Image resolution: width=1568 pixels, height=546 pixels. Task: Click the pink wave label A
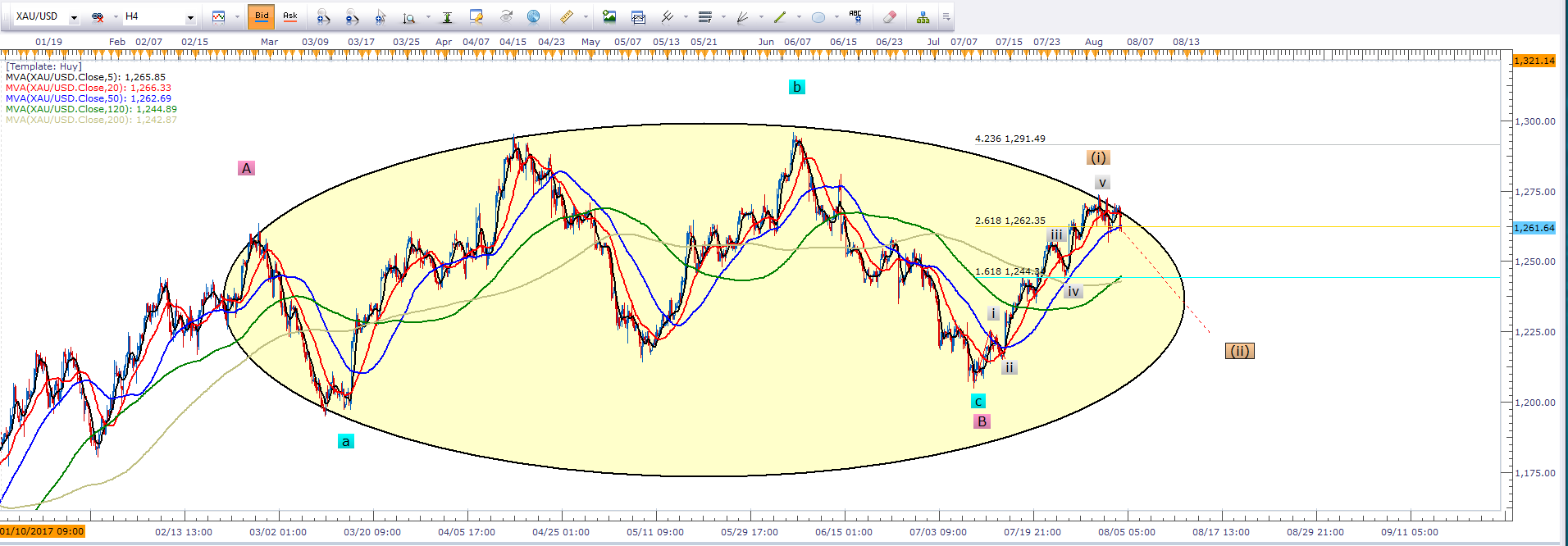(246, 168)
